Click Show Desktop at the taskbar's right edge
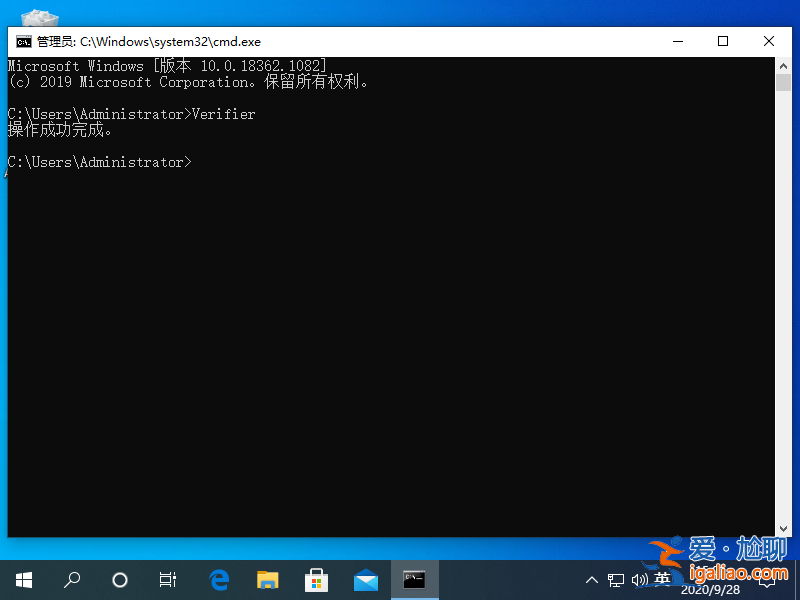Image resolution: width=800 pixels, height=600 pixels. pyautogui.click(x=797, y=579)
